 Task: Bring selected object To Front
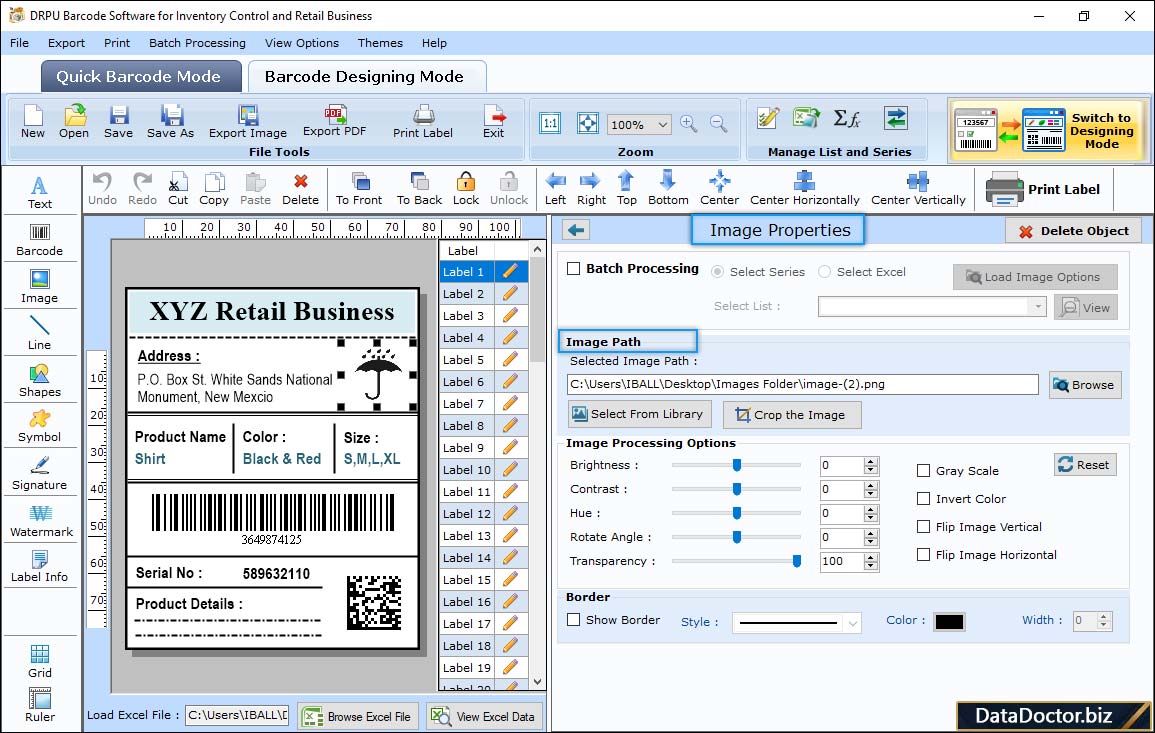[359, 189]
